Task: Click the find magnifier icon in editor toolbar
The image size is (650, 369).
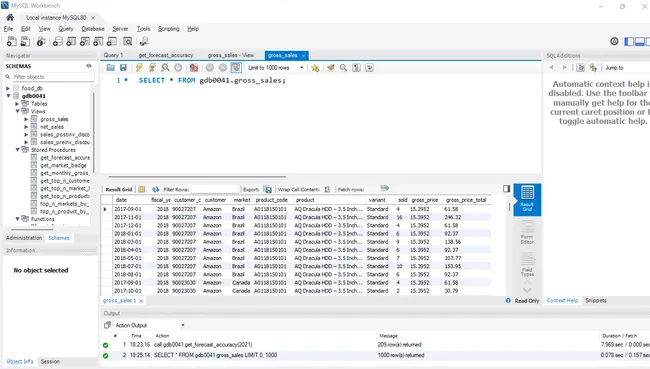Action: coord(343,68)
